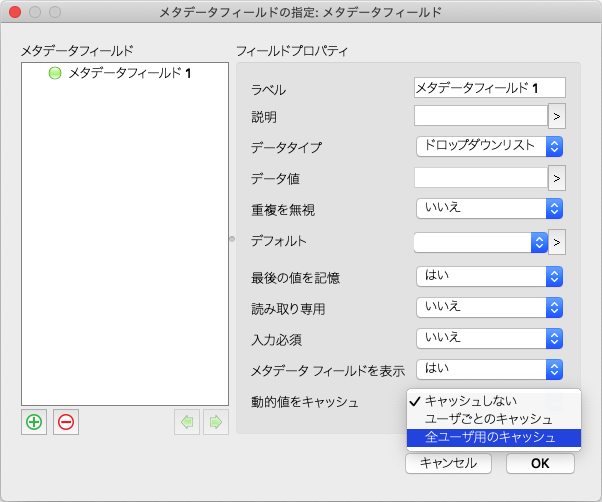Open the メタデータ フィールドを表示 dropdown
This screenshot has height=502, width=602.
pyautogui.click(x=489, y=369)
